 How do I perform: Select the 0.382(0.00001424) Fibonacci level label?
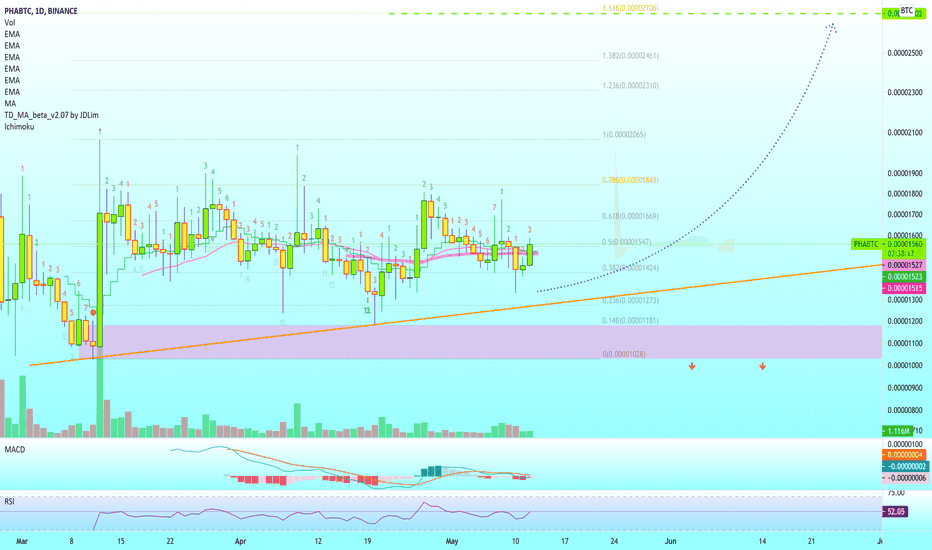630,268
